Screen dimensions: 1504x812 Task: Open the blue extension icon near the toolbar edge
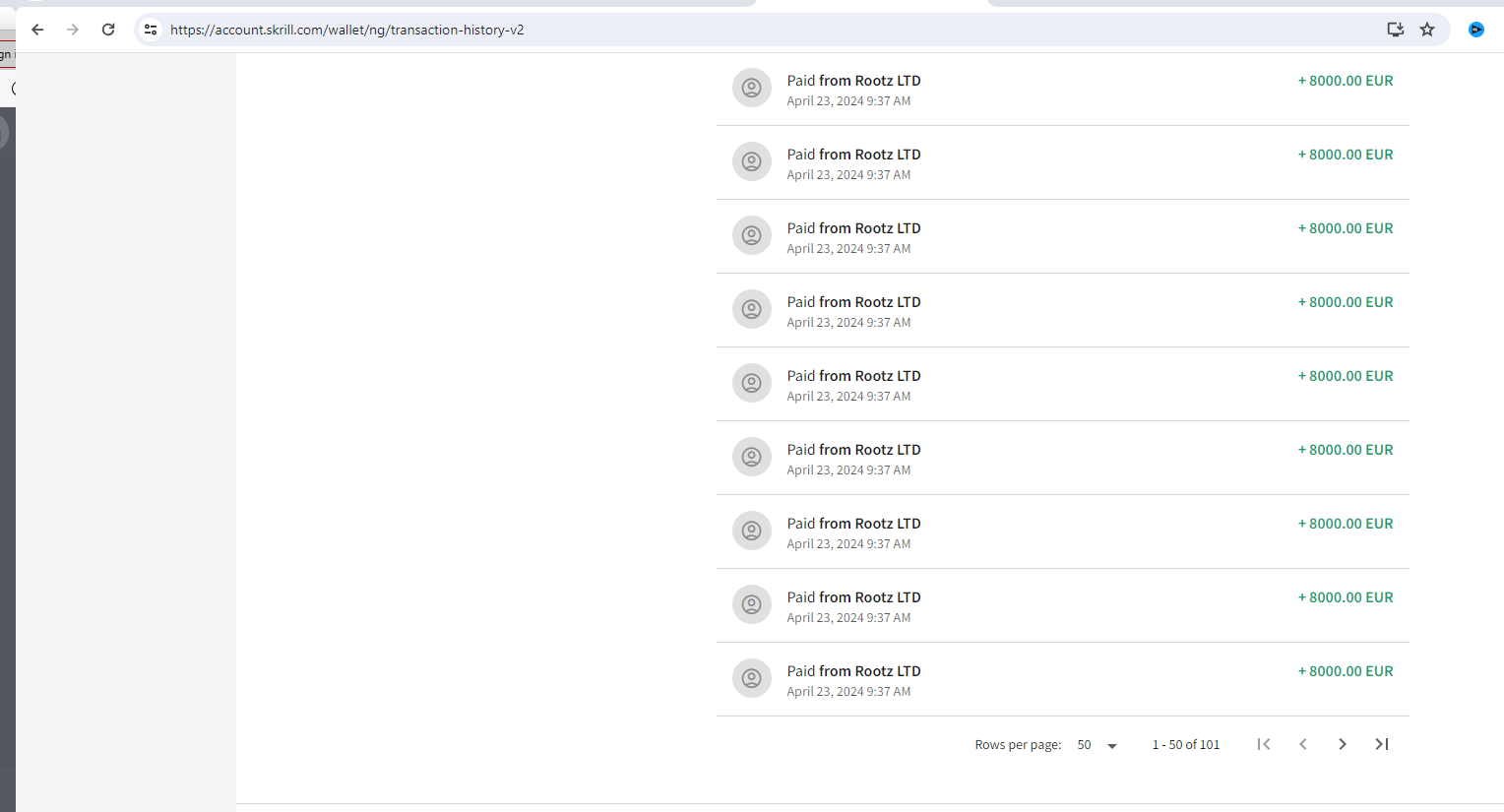click(1476, 30)
